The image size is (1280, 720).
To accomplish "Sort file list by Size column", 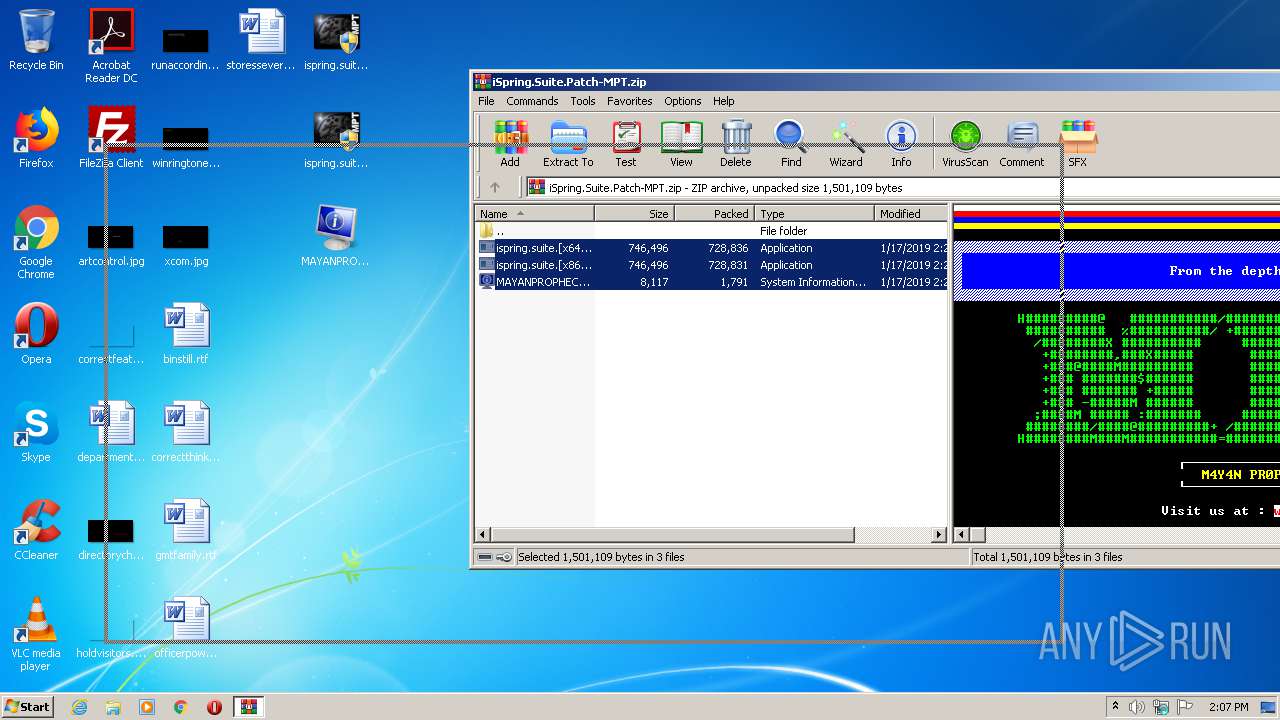I will point(635,213).
